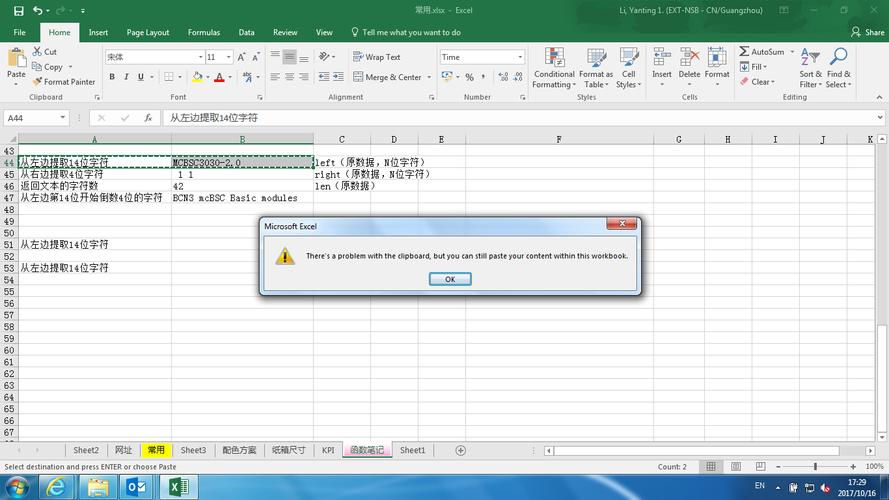This screenshot has height=500, width=889.
Task: Open the Sheet3 sheet tab
Action: click(x=193, y=450)
